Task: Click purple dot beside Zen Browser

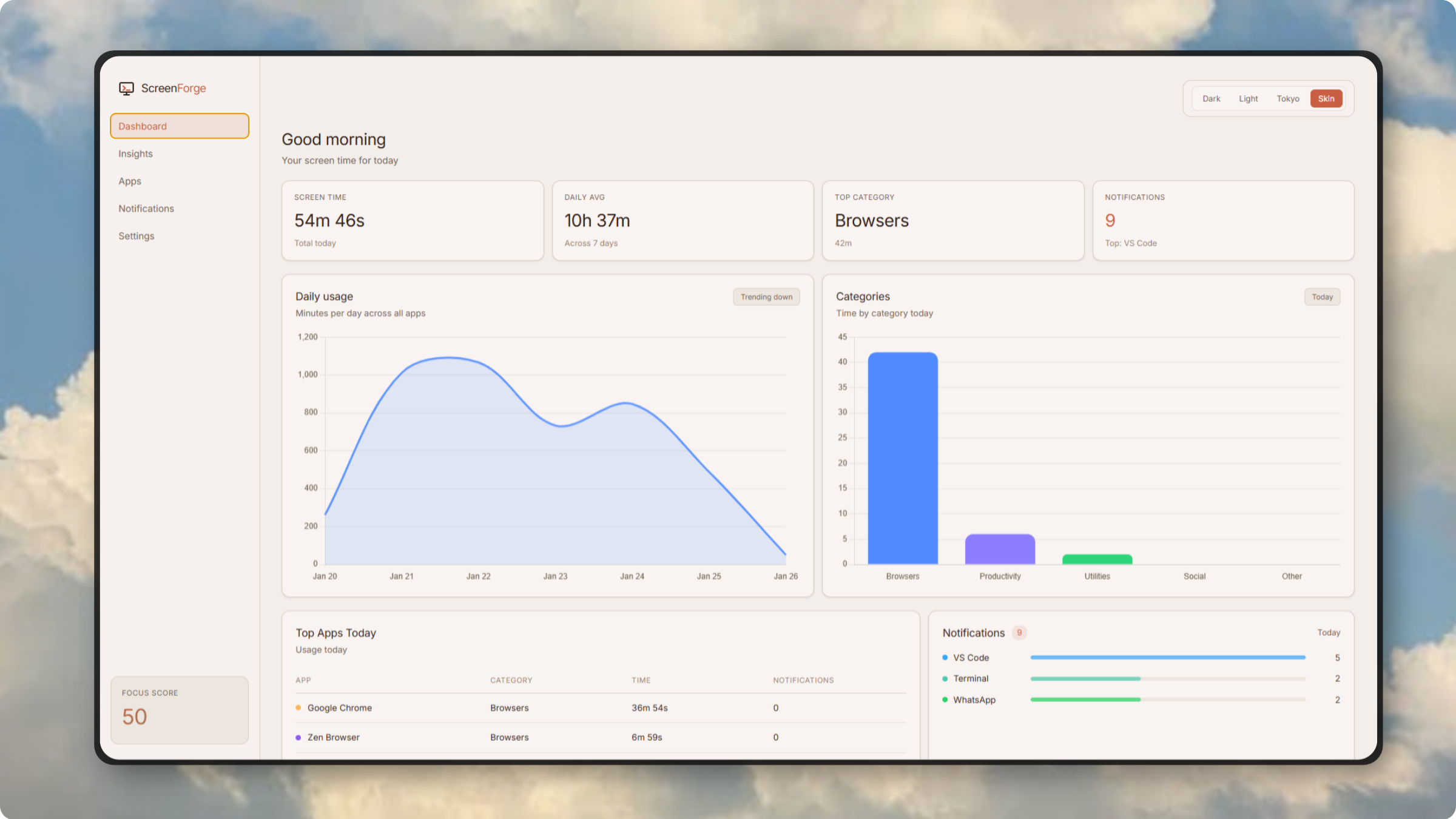Action: pyautogui.click(x=298, y=737)
